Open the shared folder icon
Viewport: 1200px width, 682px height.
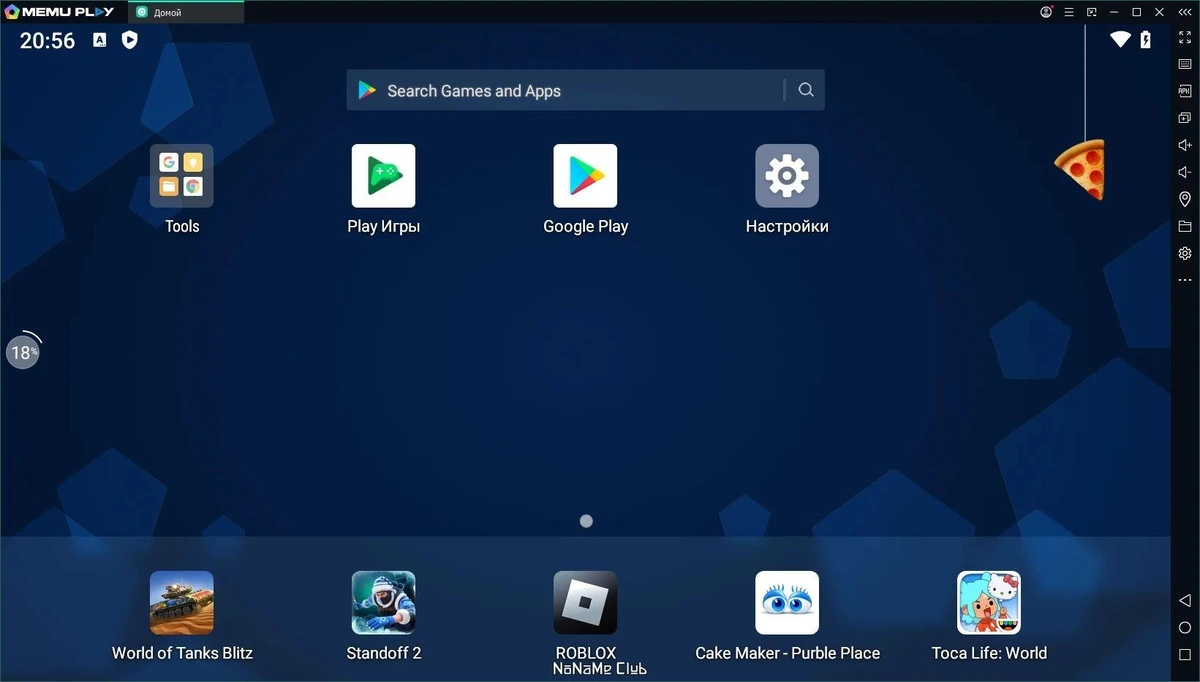(x=1185, y=226)
